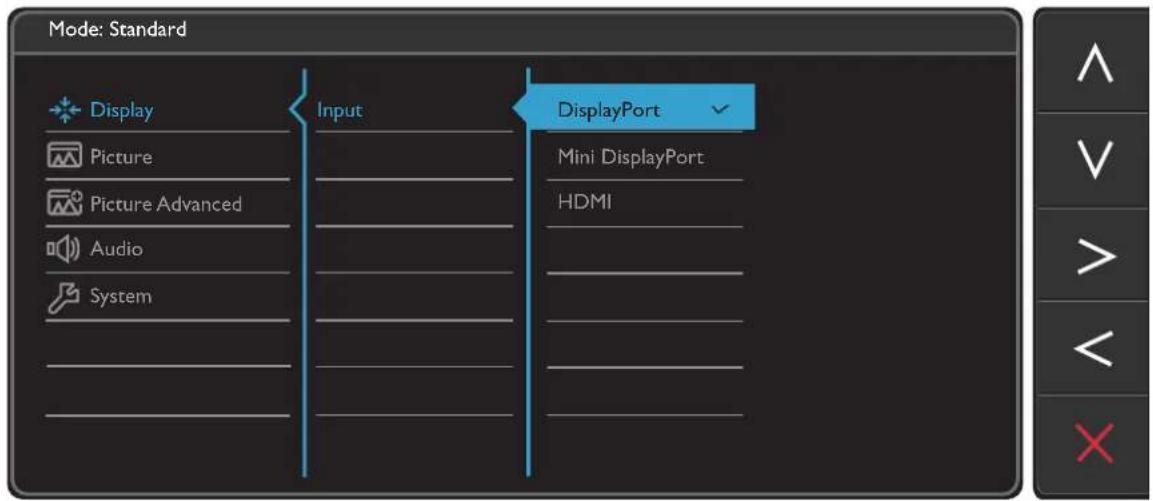Open the Audio menu category
Screen dimensions: 1153x501
point(168,249)
